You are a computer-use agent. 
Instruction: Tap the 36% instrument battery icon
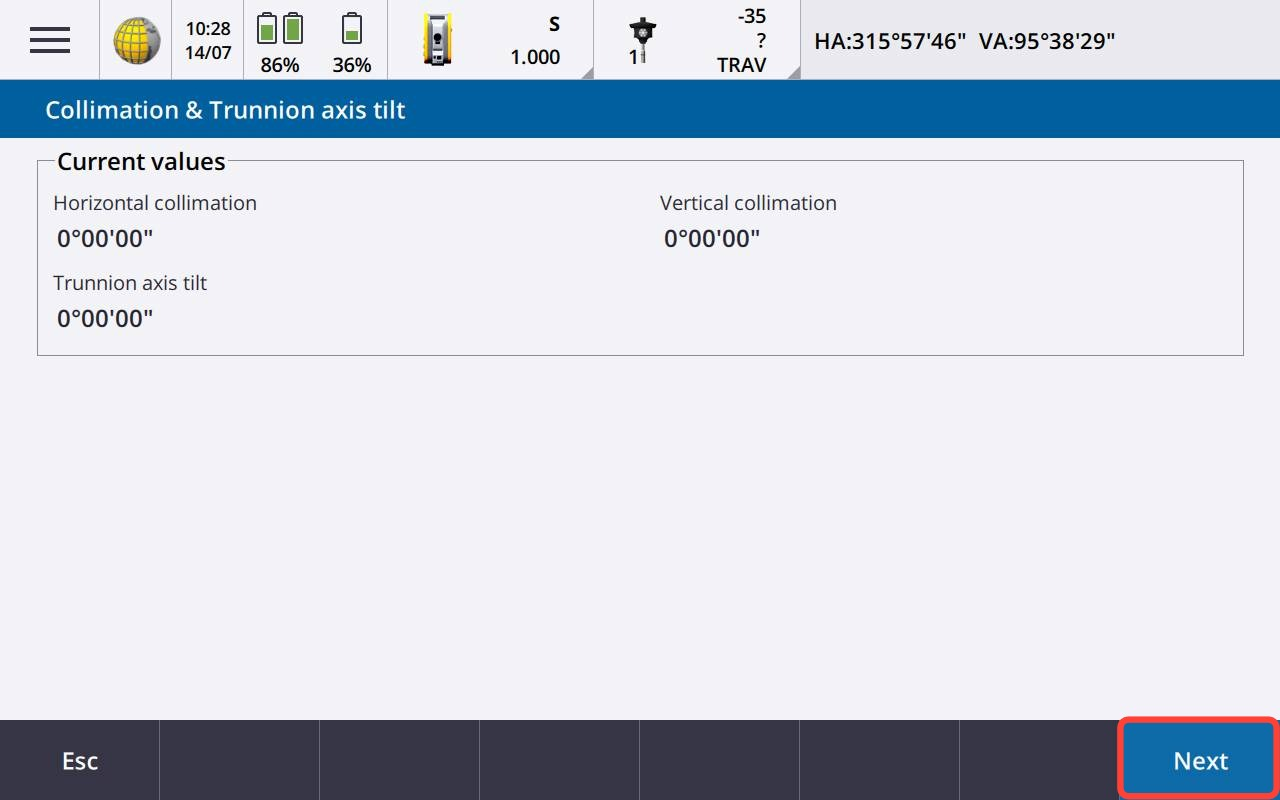coord(351,41)
